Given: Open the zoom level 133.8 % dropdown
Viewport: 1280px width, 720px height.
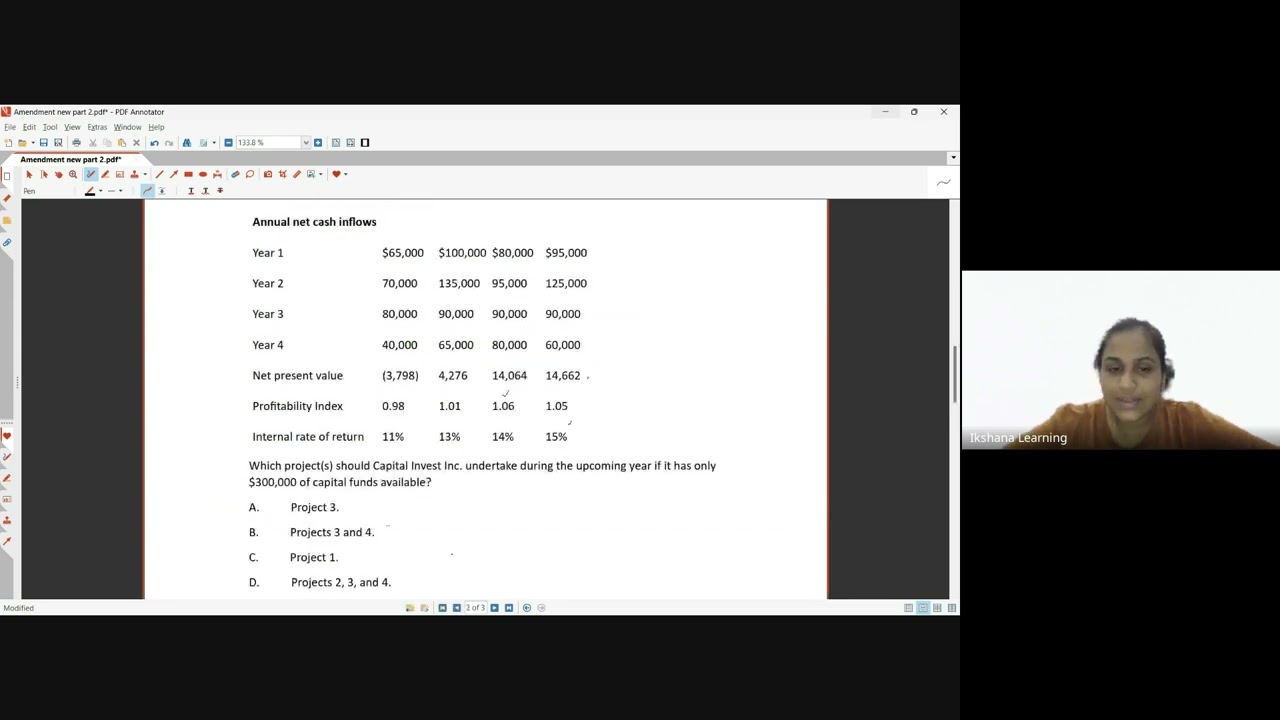Looking at the screenshot, I should coord(306,143).
